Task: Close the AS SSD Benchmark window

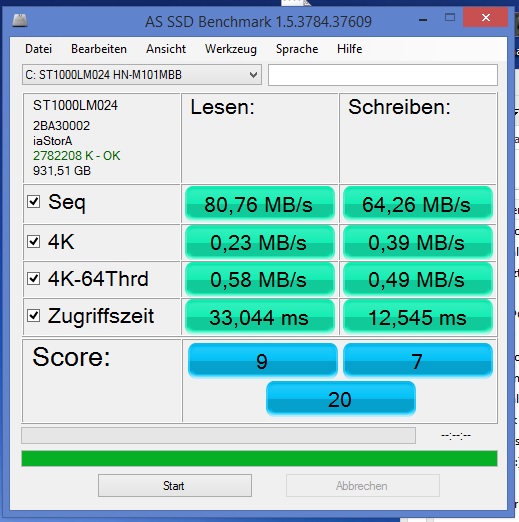Action: coord(486,17)
